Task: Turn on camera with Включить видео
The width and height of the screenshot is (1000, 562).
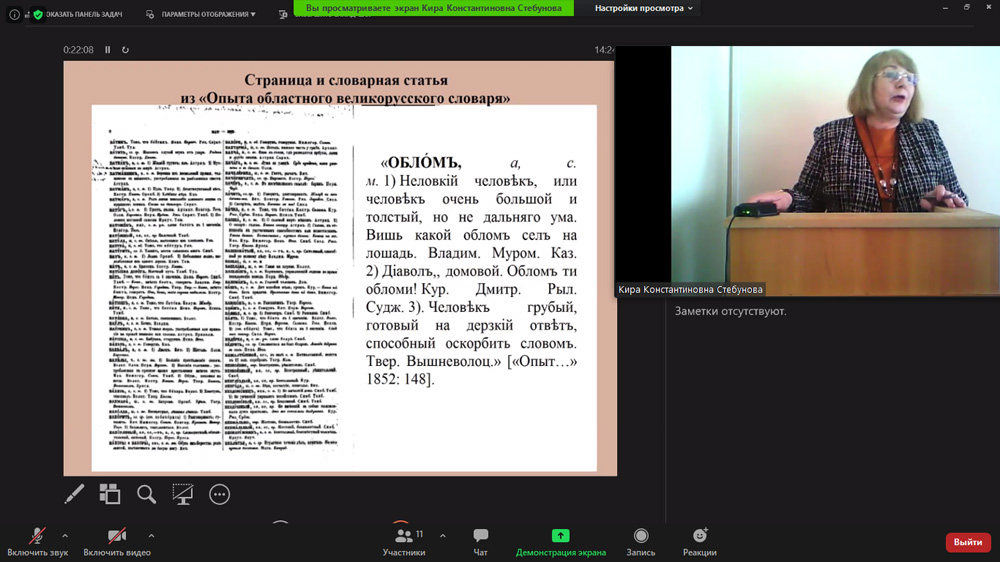Action: (x=116, y=542)
